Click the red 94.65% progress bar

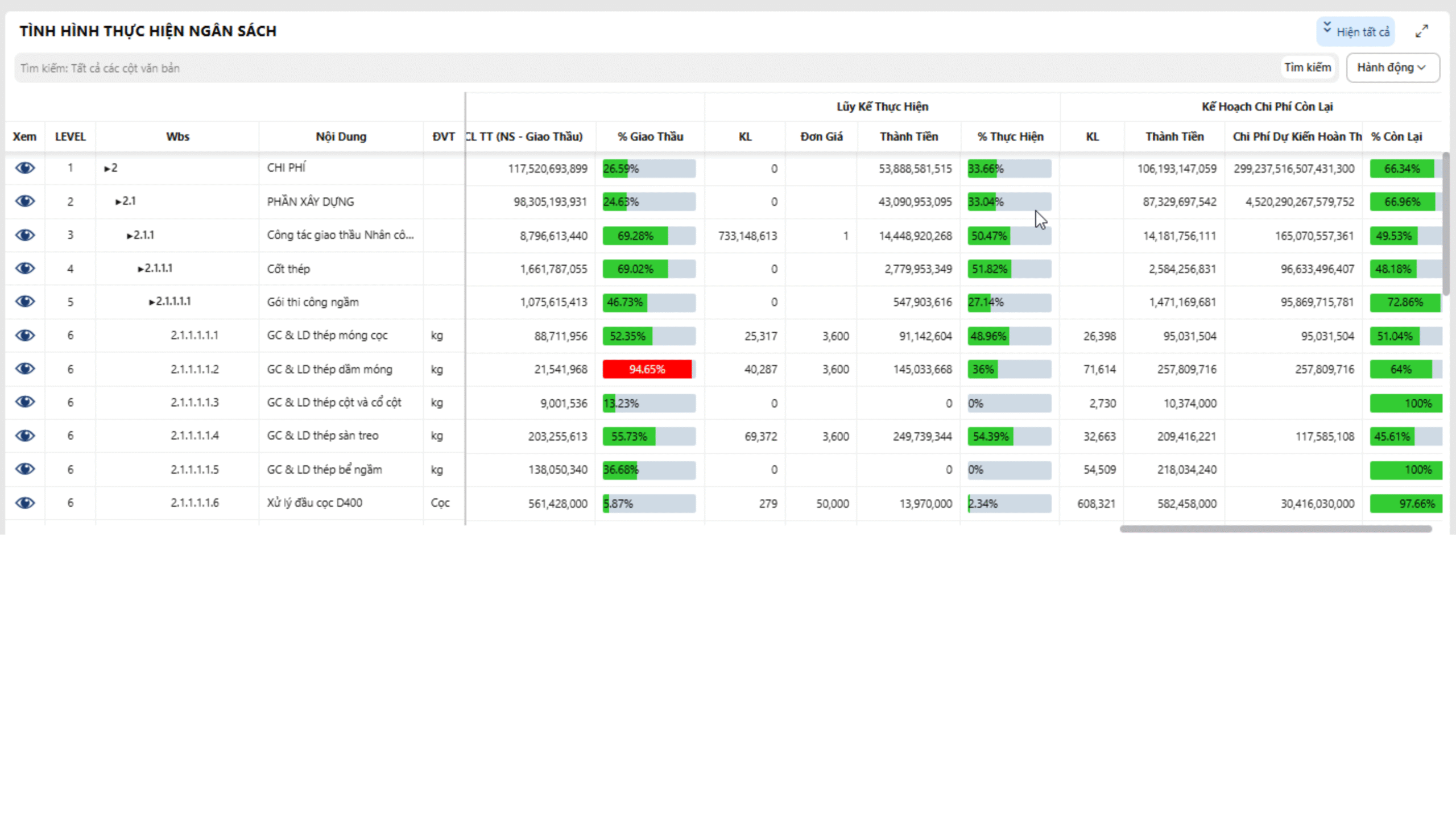pyautogui.click(x=647, y=369)
